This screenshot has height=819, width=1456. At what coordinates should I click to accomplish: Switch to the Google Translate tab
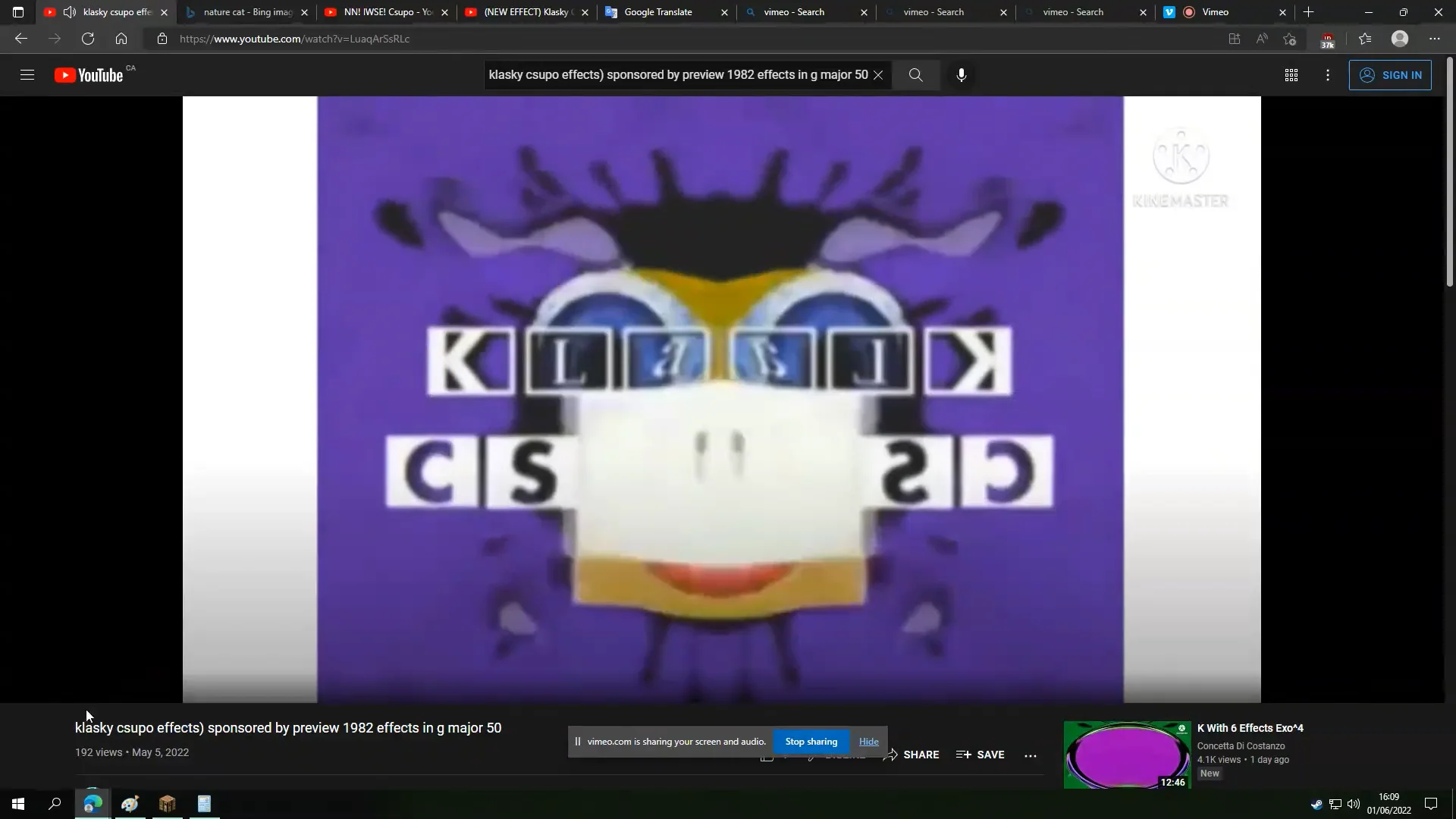tap(657, 12)
